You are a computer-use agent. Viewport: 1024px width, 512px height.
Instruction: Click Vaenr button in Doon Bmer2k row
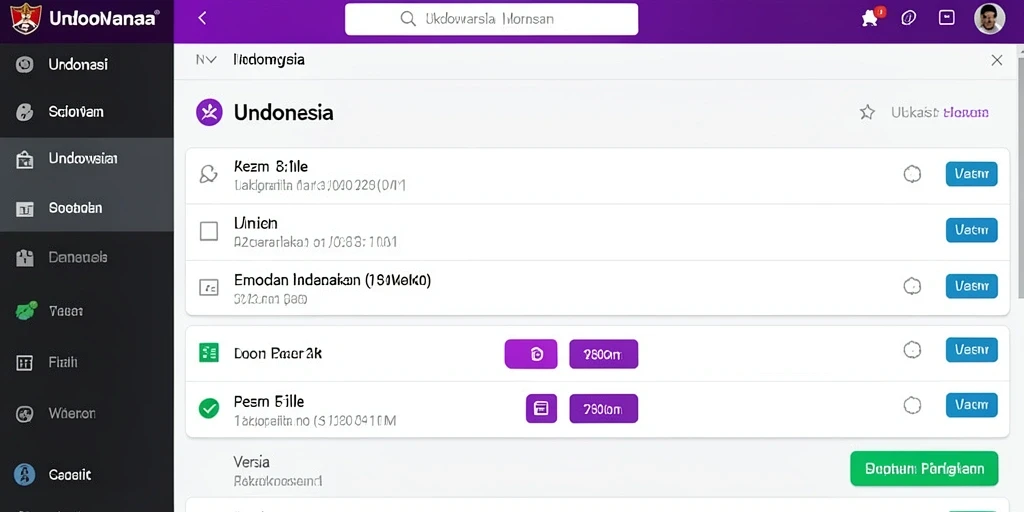point(972,350)
